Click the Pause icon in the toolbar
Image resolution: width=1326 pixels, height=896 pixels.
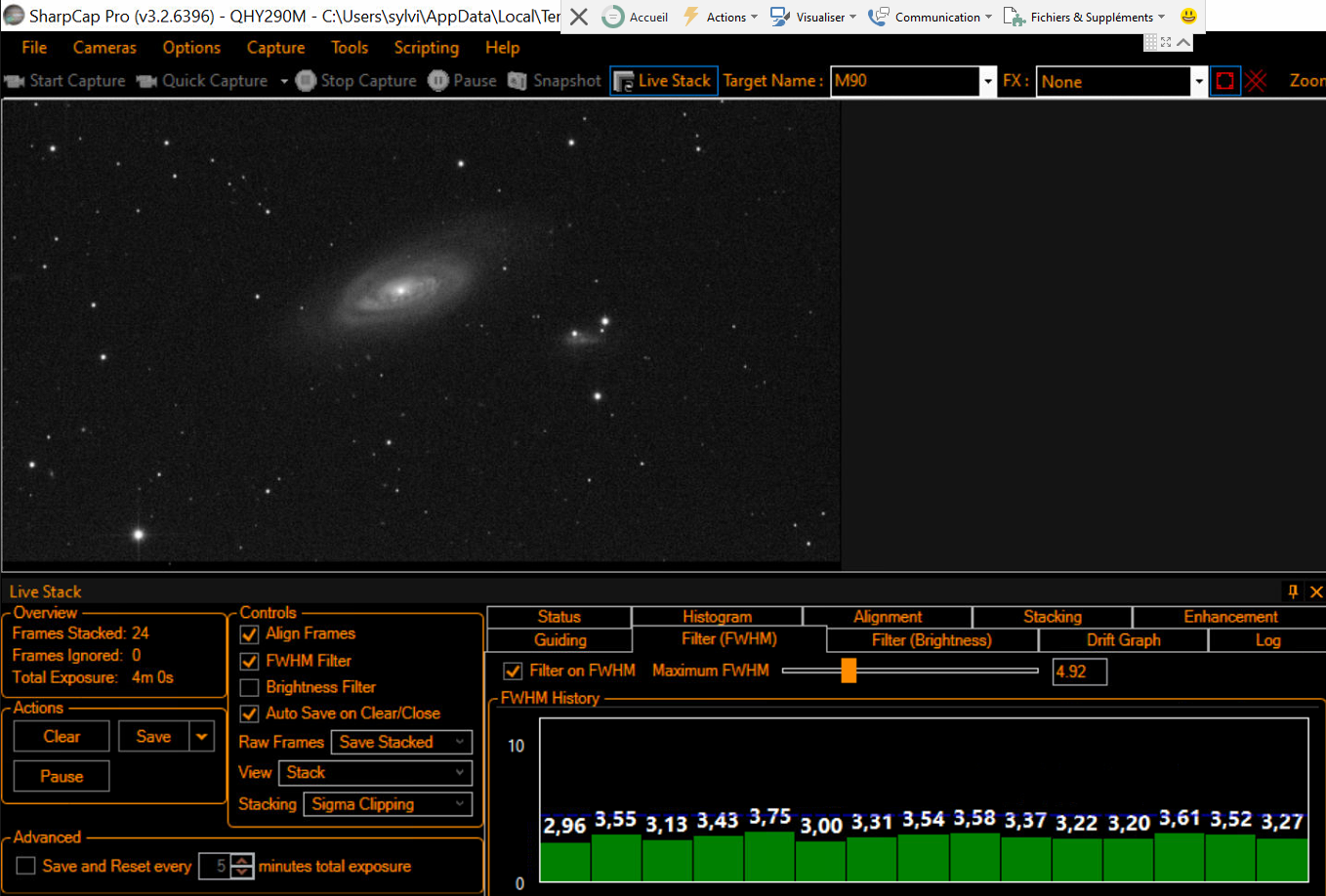tap(438, 81)
